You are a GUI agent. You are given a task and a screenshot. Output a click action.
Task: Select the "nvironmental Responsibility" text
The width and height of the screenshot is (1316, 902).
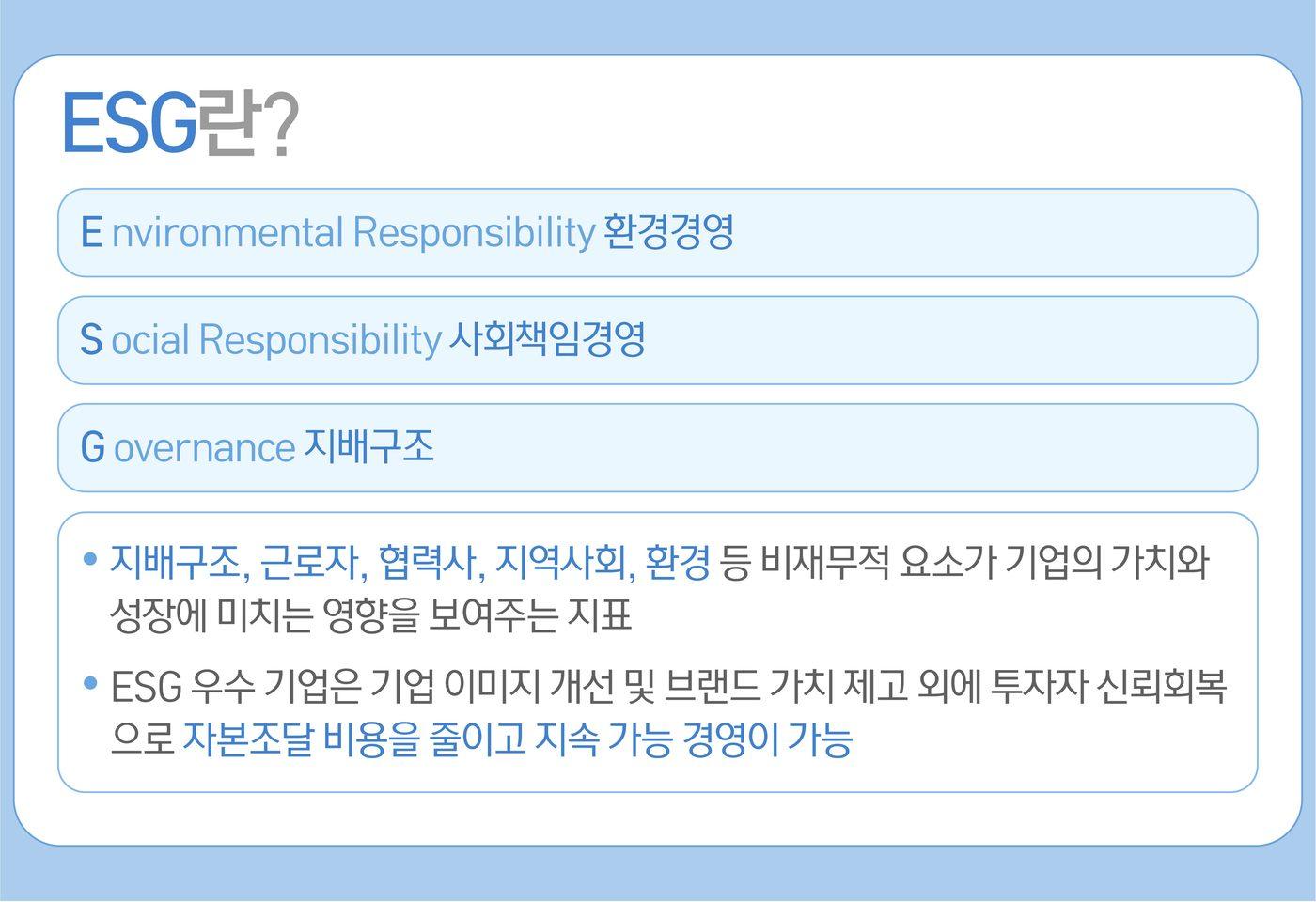point(352,233)
